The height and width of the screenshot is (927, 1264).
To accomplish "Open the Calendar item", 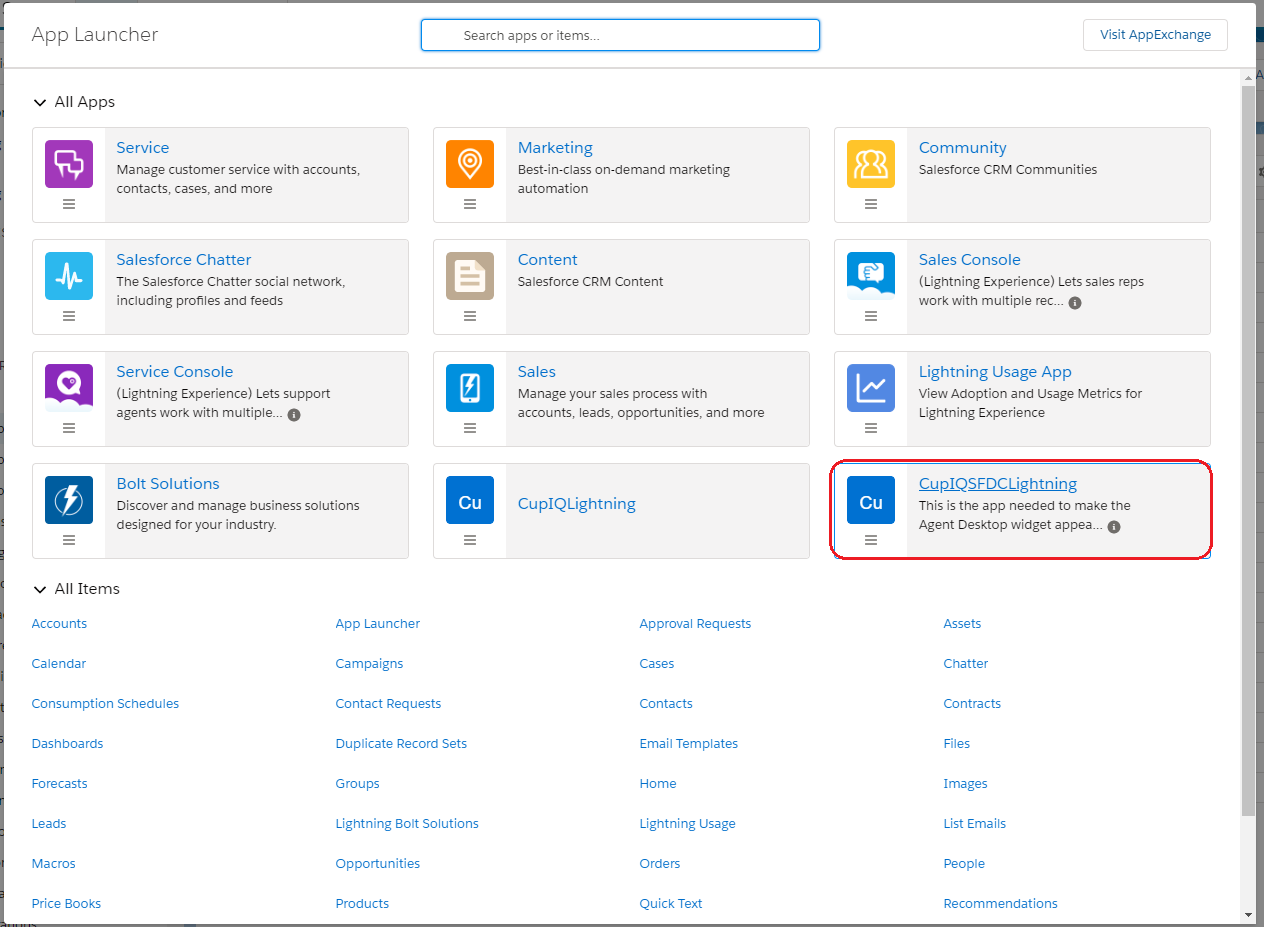I will [59, 663].
